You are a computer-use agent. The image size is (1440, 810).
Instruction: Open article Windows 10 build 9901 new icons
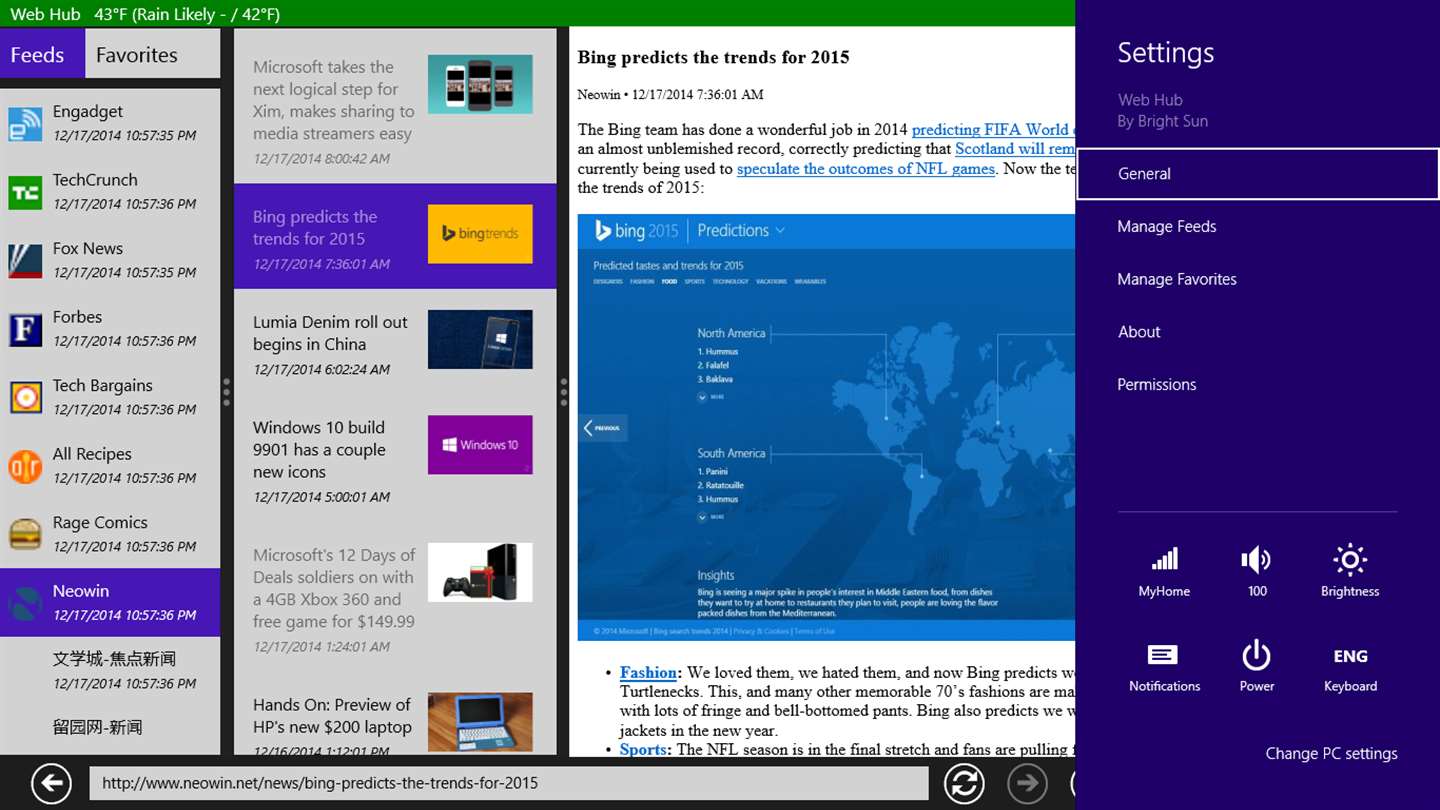point(319,449)
